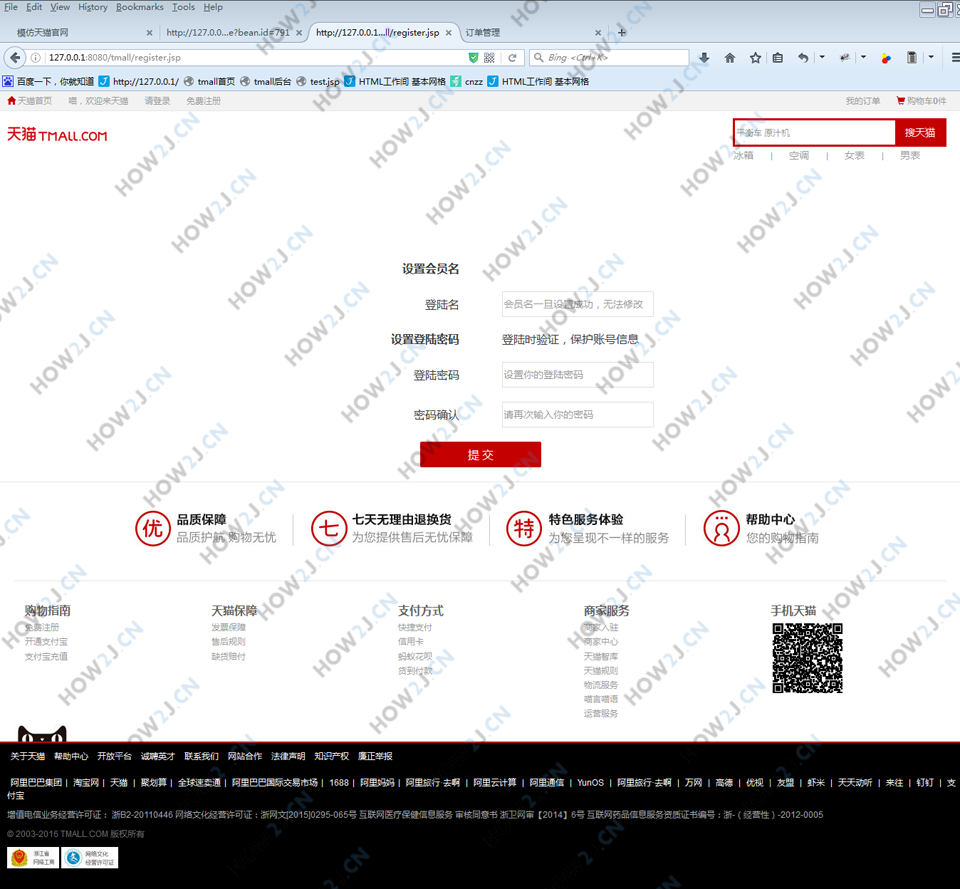Viewport: 960px width, 889px height.
Task: Open 蚂蚁花呗 under 支付方式
Action: click(x=415, y=656)
